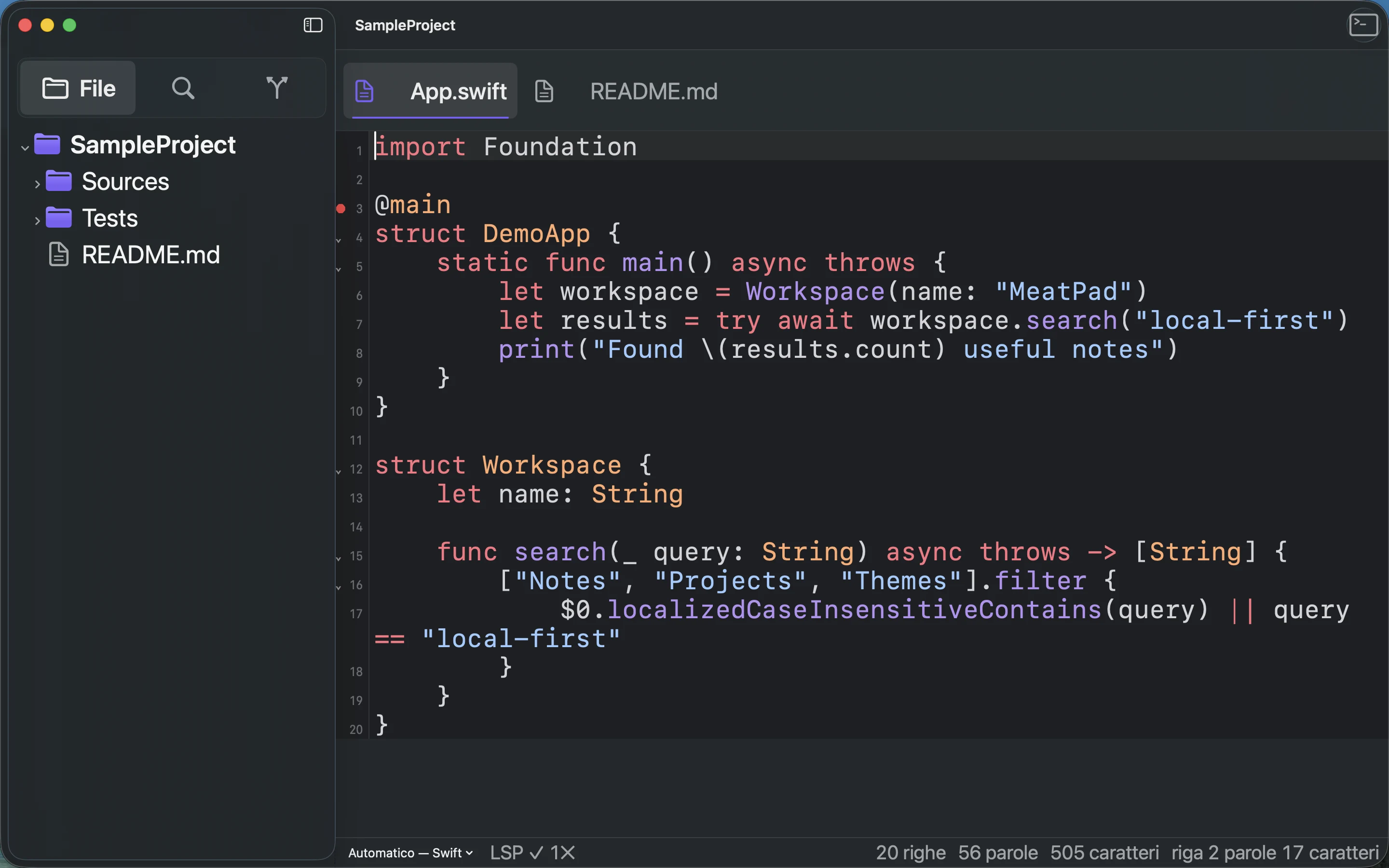Fold the filter closure at line 16

[339, 587]
